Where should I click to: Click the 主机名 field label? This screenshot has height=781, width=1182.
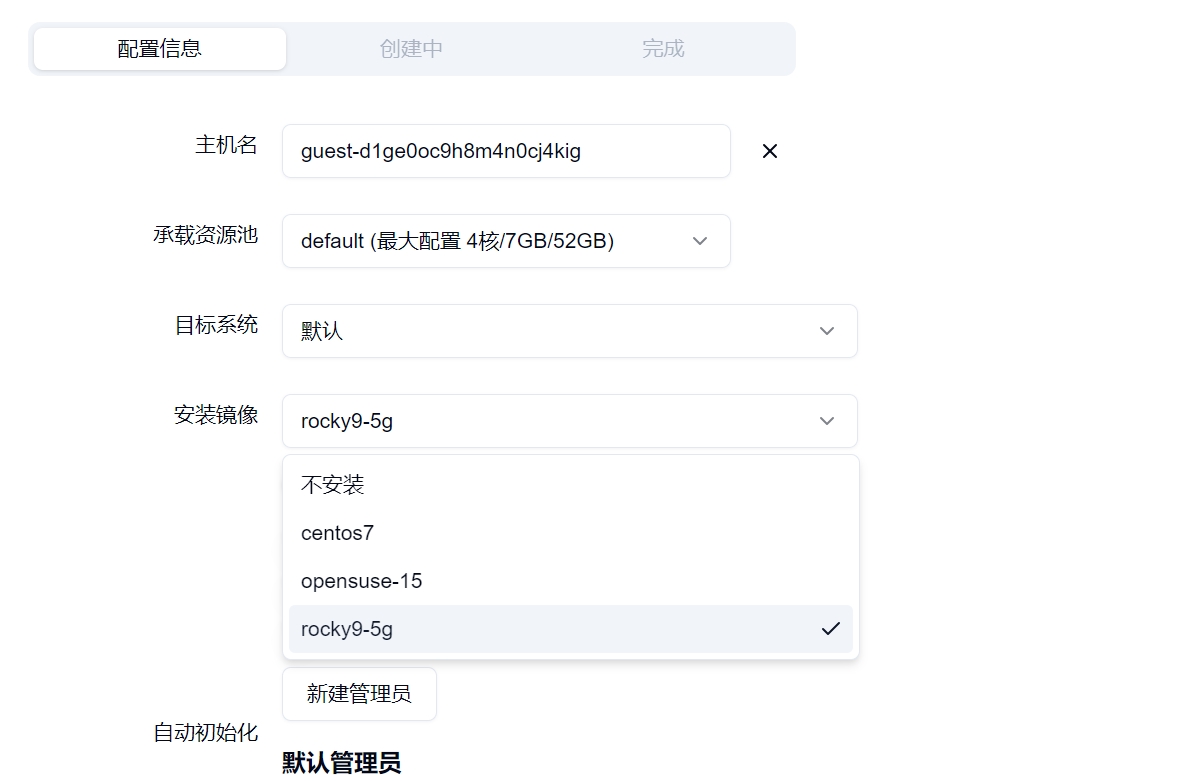tap(226, 145)
